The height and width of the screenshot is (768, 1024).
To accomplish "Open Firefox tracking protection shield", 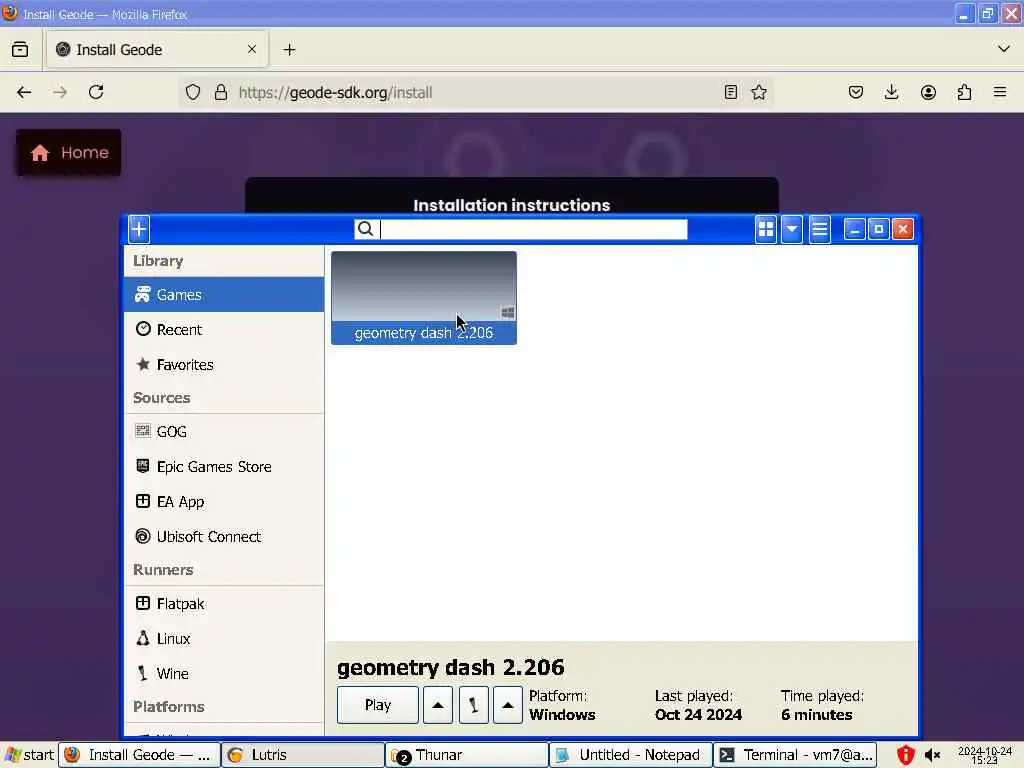I will pyautogui.click(x=193, y=93).
